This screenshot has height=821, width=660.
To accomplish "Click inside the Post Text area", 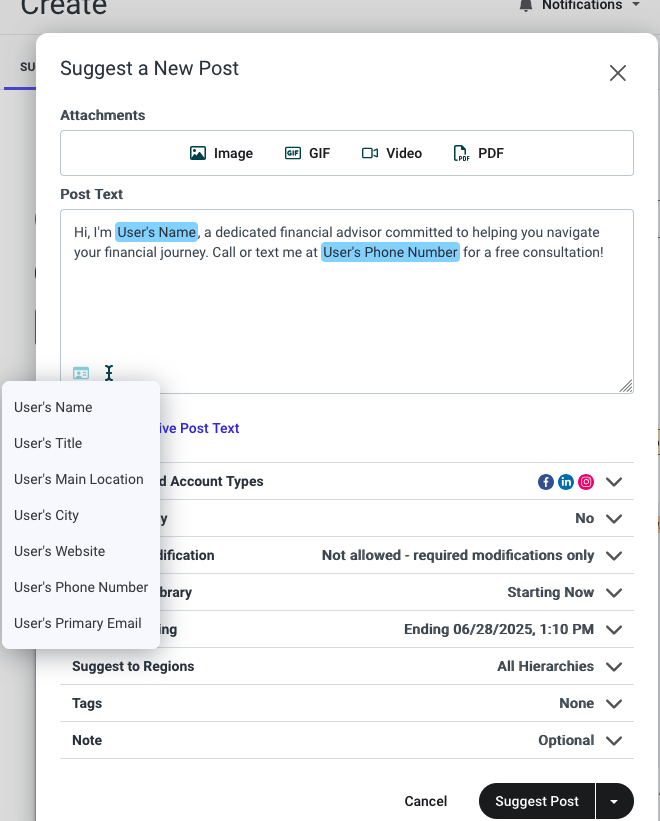I will click(x=347, y=309).
